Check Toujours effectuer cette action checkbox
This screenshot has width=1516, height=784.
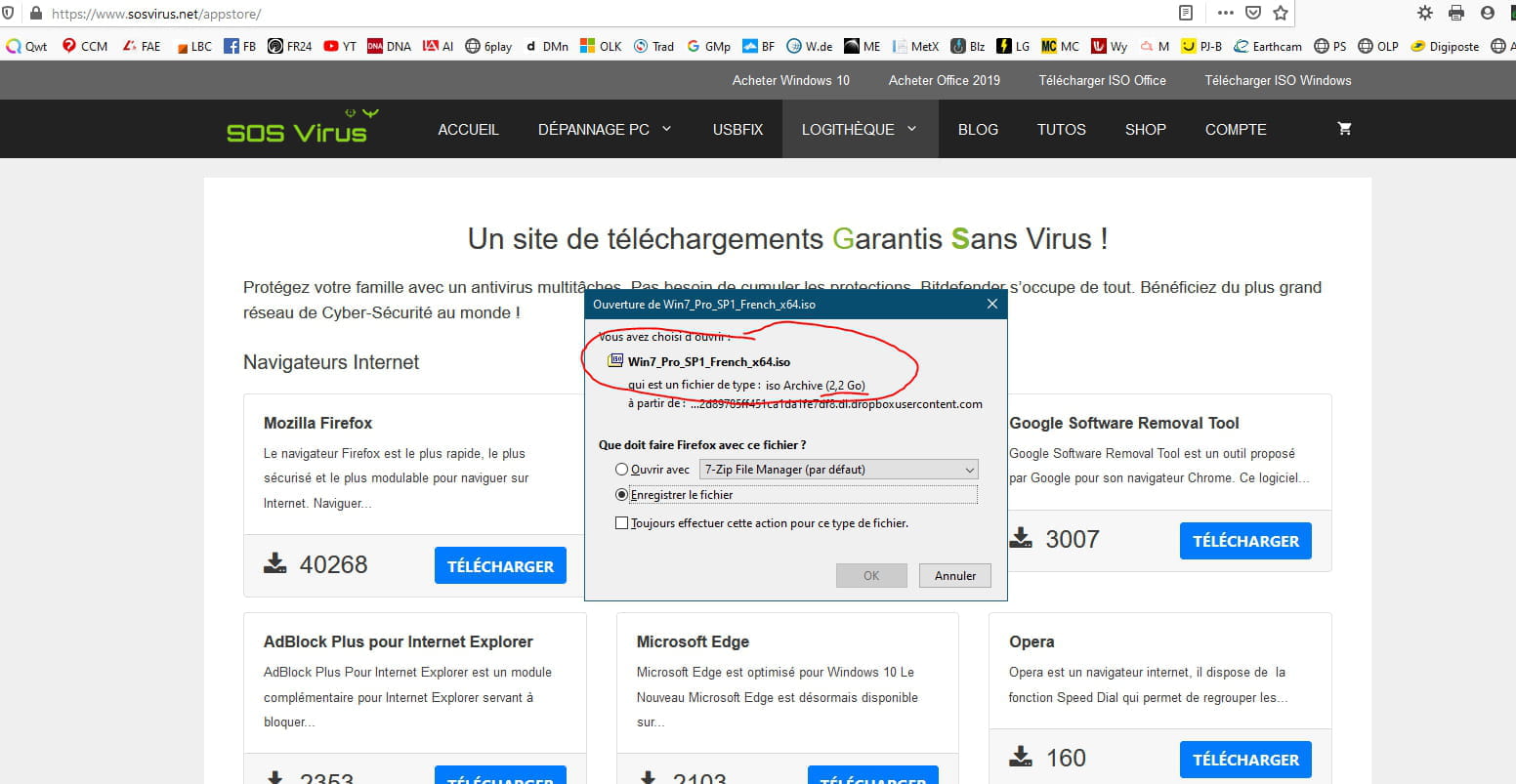click(x=621, y=523)
